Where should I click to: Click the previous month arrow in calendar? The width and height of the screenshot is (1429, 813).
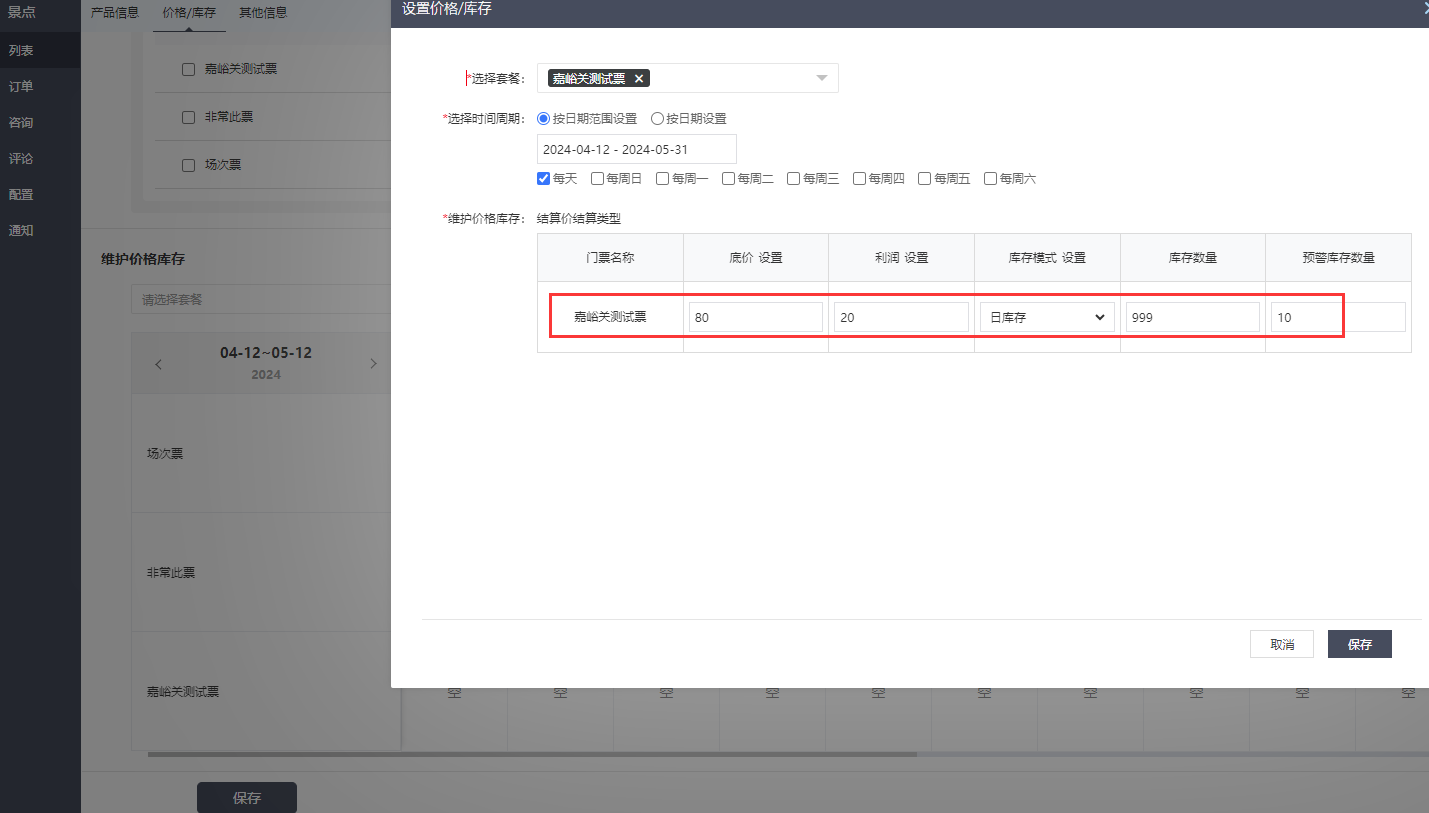tap(158, 364)
